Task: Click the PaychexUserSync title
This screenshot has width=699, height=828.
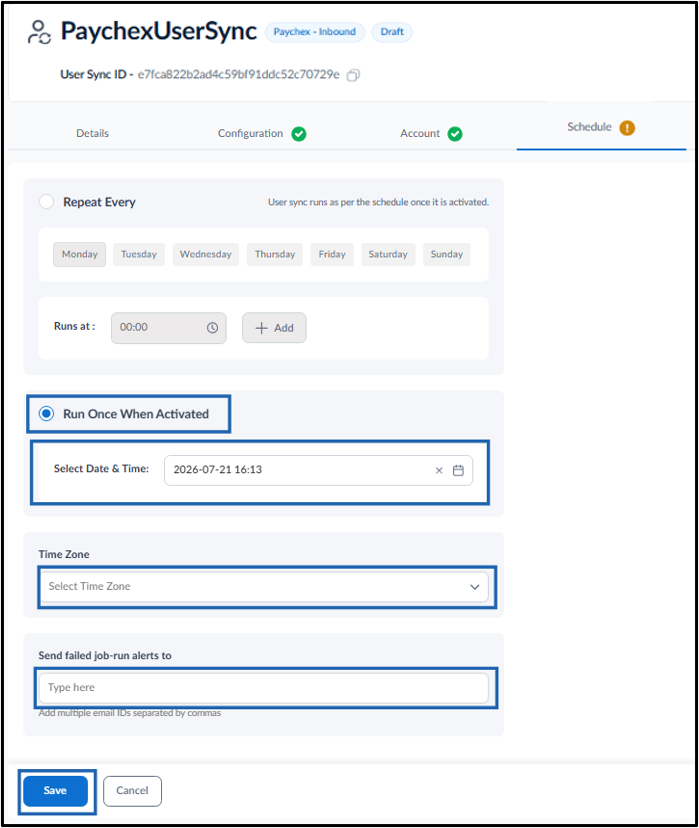Action: (x=159, y=31)
